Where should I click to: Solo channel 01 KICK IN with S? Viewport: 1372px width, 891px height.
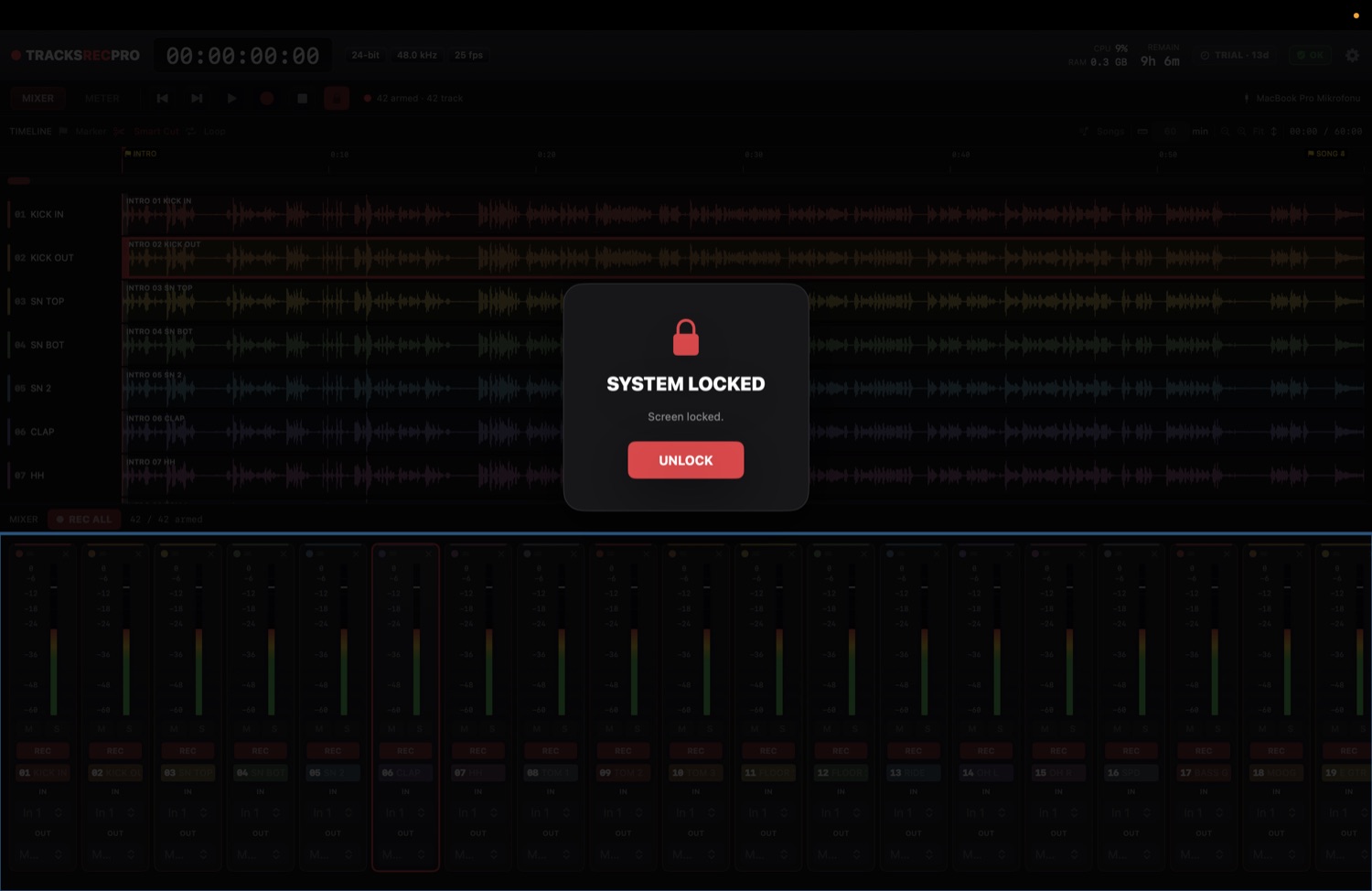tap(57, 729)
